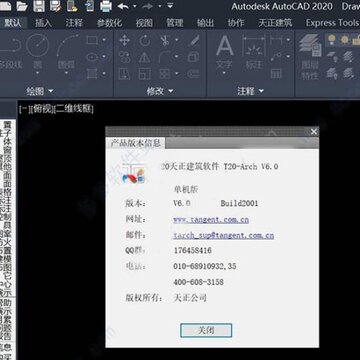Screen dimensions: 360x360
Task: Click the 关闭 button in the dialog
Action: pyautogui.click(x=206, y=330)
